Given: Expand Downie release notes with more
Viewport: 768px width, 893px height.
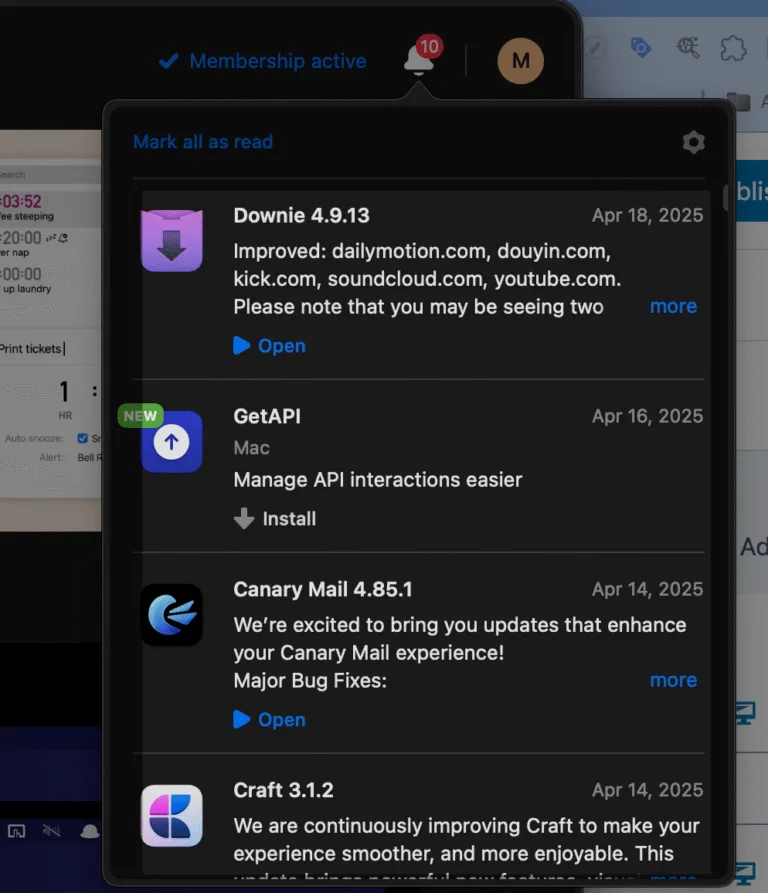Looking at the screenshot, I should 673,306.
